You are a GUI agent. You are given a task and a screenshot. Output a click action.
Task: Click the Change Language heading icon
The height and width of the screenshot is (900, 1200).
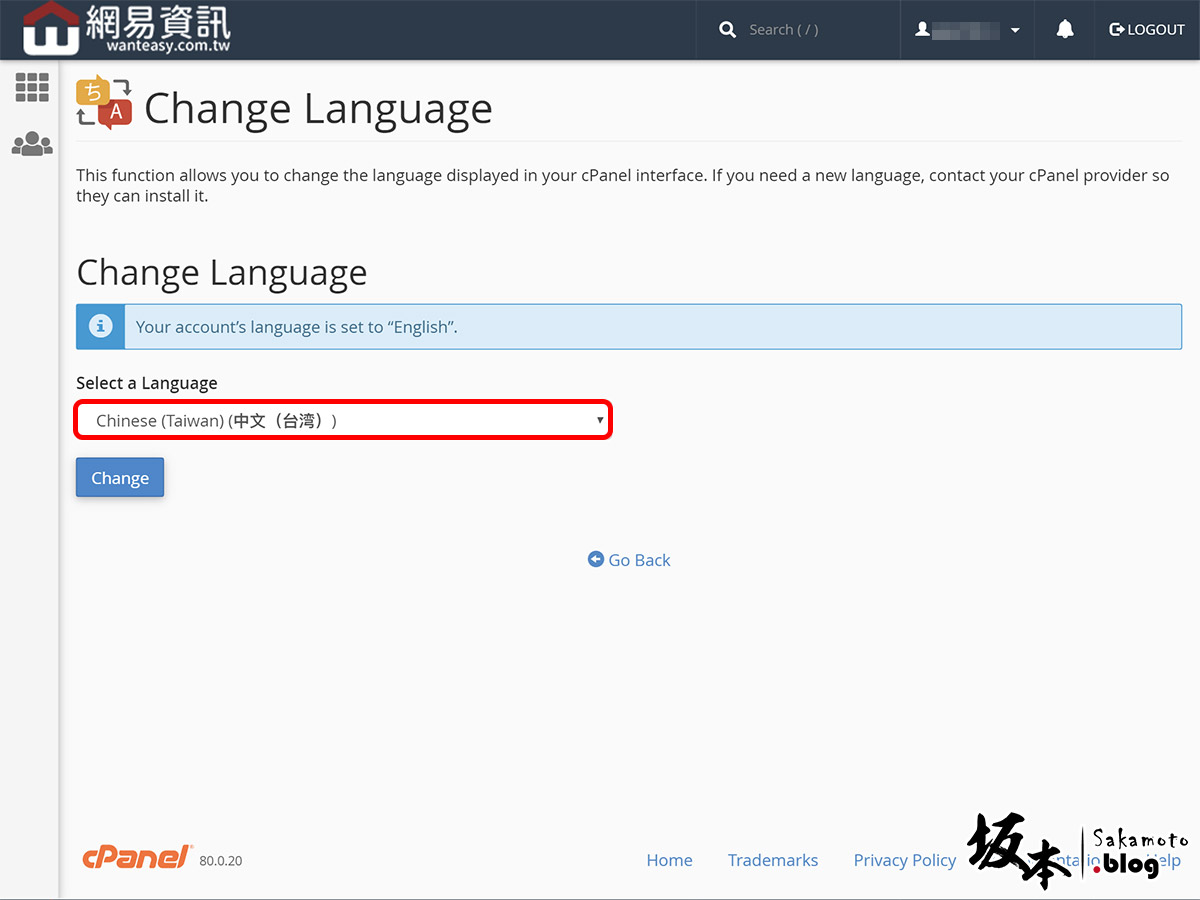(104, 103)
